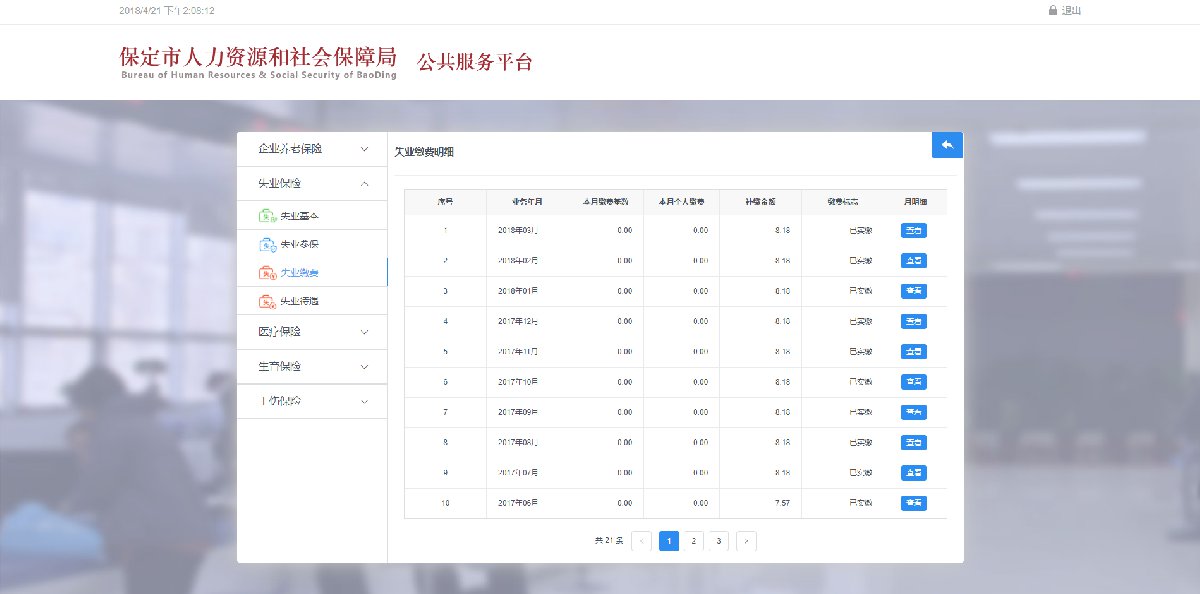Click the 退出 logout link
This screenshot has width=1200, height=594.
point(1071,10)
